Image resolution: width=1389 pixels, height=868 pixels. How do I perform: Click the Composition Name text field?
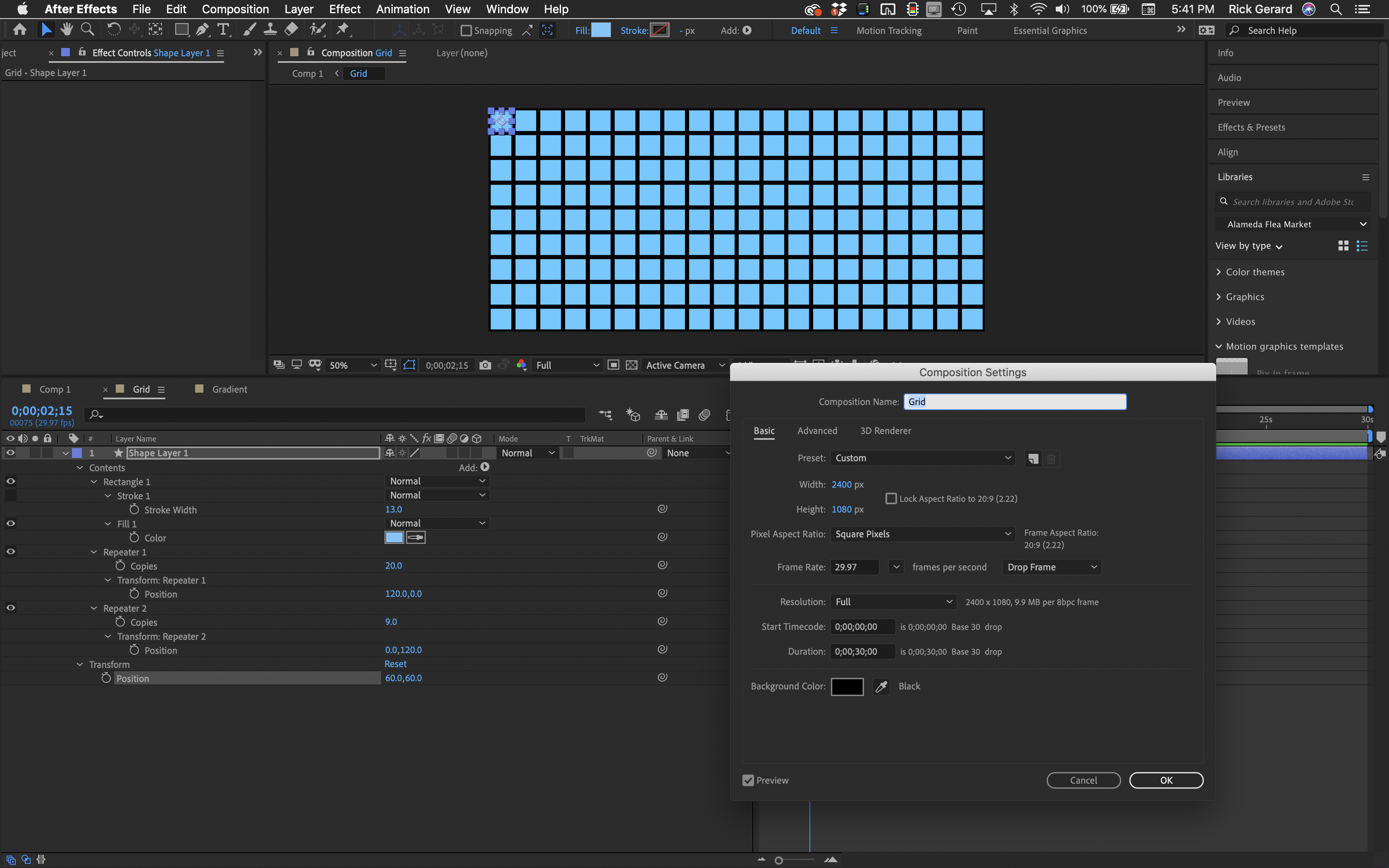click(x=1015, y=401)
